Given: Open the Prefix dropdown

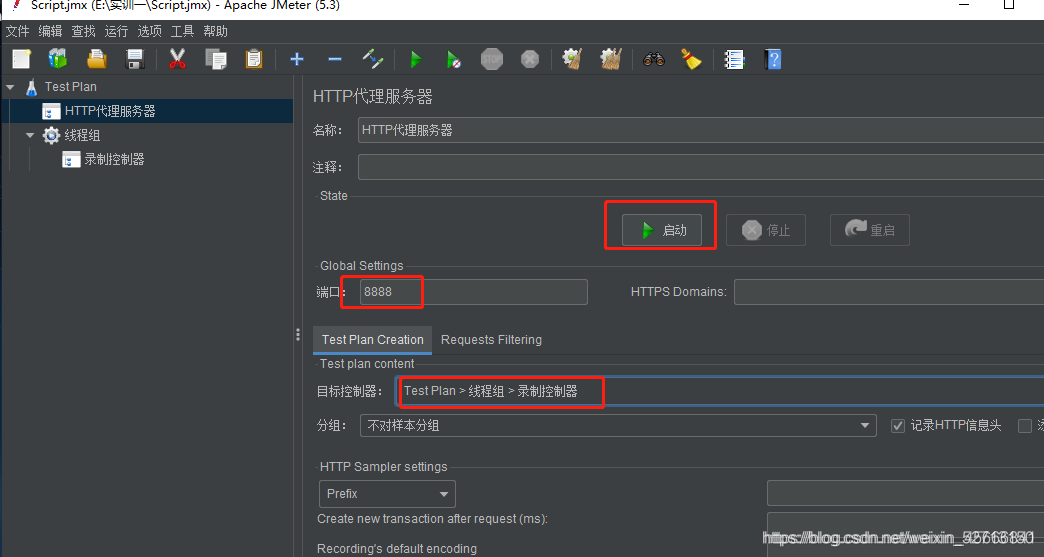Looking at the screenshot, I should (387, 494).
